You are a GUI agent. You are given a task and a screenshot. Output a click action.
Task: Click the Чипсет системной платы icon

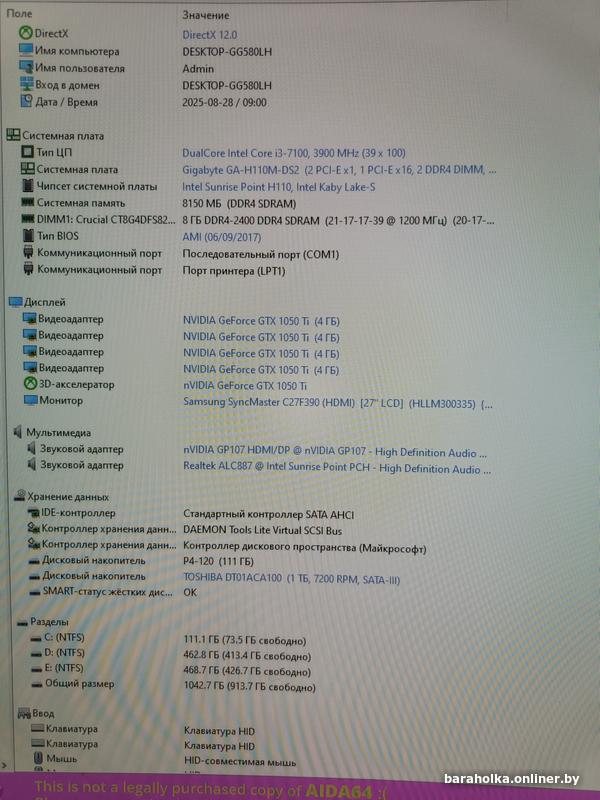click(28, 186)
